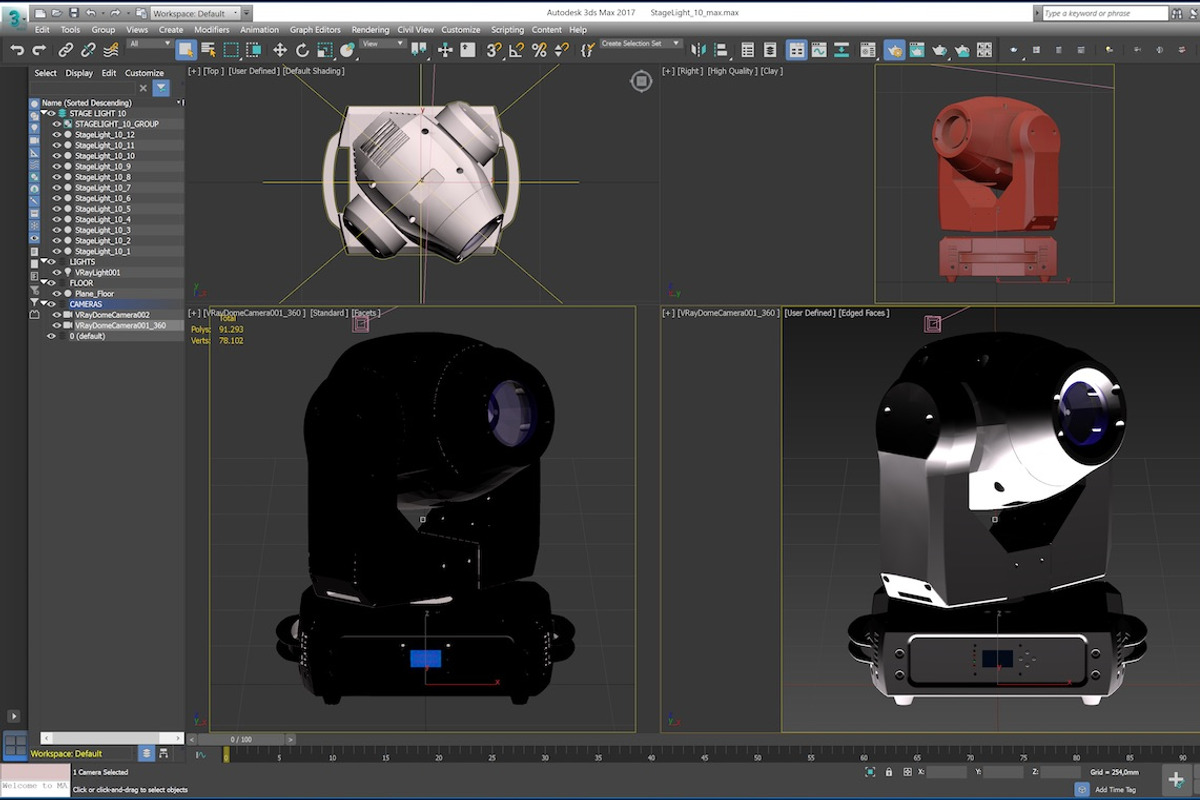Activate the Select and Rotate tool
The image size is (1200, 800).
coord(302,50)
